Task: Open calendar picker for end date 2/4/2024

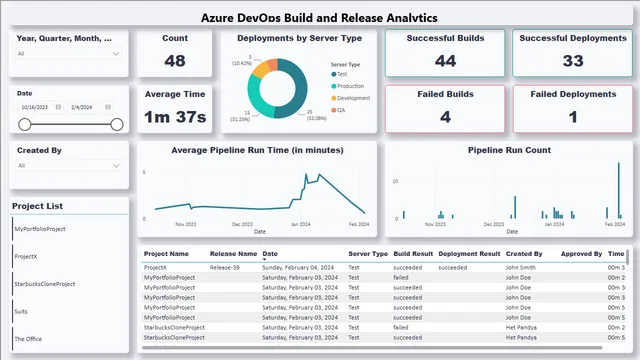Action: [x=108, y=107]
